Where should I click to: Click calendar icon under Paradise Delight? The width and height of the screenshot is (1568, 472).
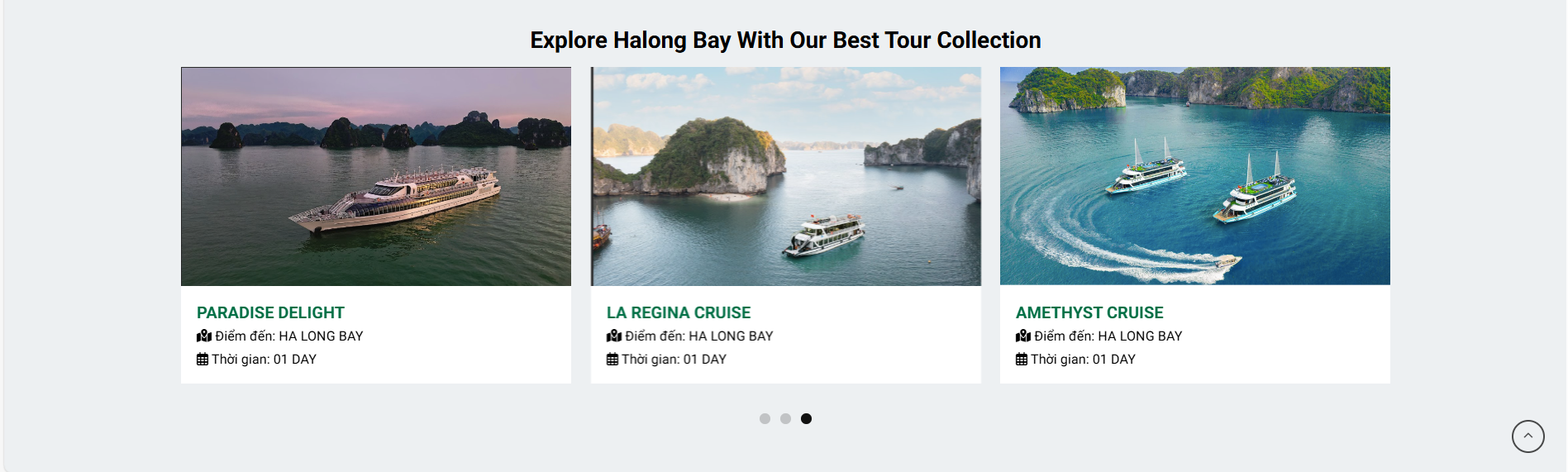(203, 359)
